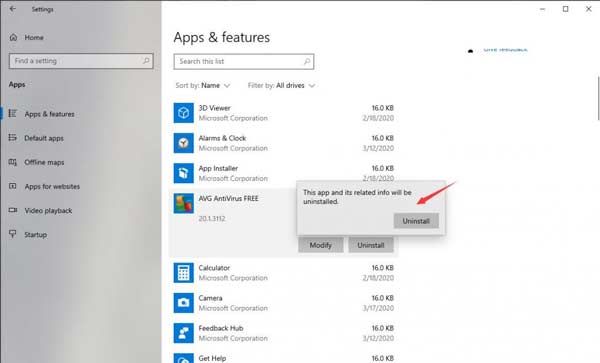Click the Modify button for AVG

pos(321,245)
